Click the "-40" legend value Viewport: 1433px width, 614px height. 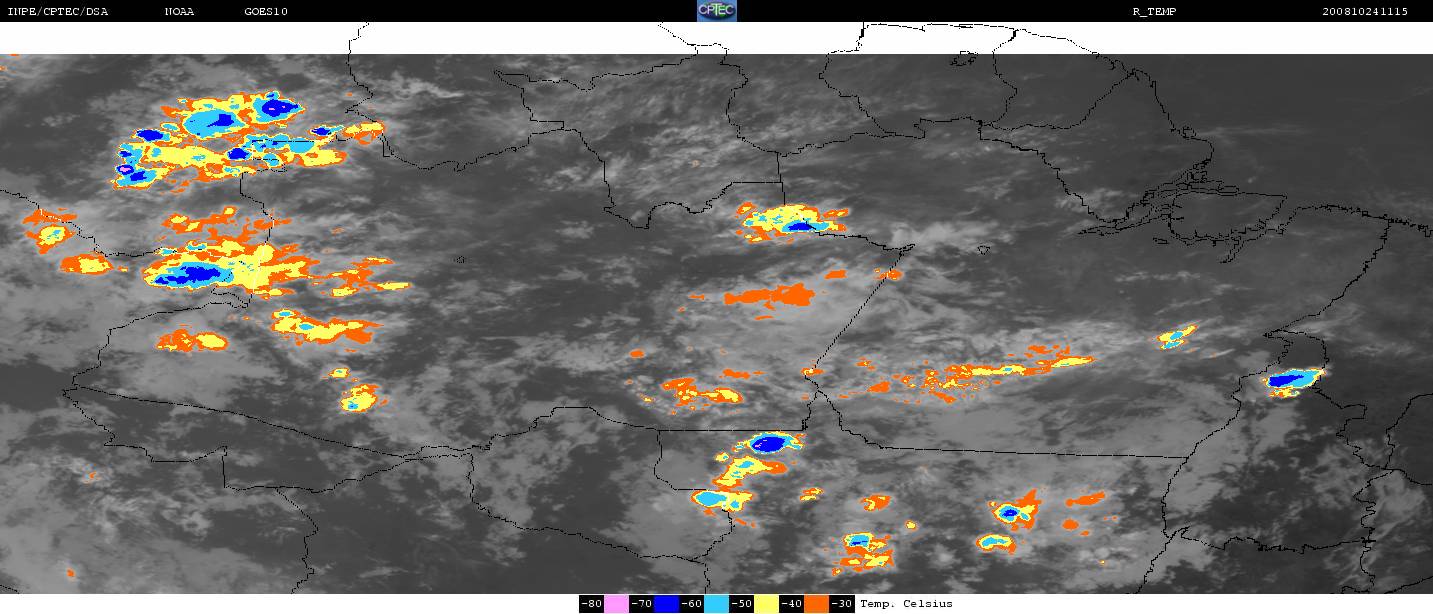[x=791, y=603]
